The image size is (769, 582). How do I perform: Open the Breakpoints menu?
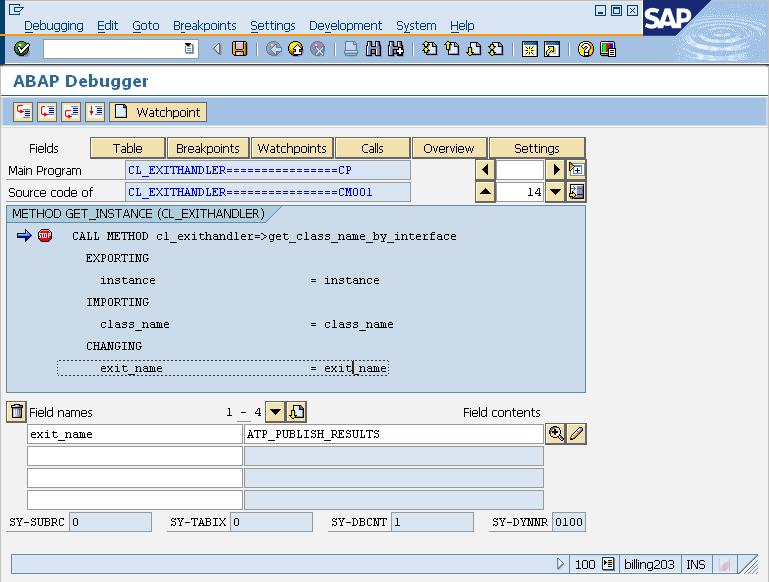click(205, 25)
